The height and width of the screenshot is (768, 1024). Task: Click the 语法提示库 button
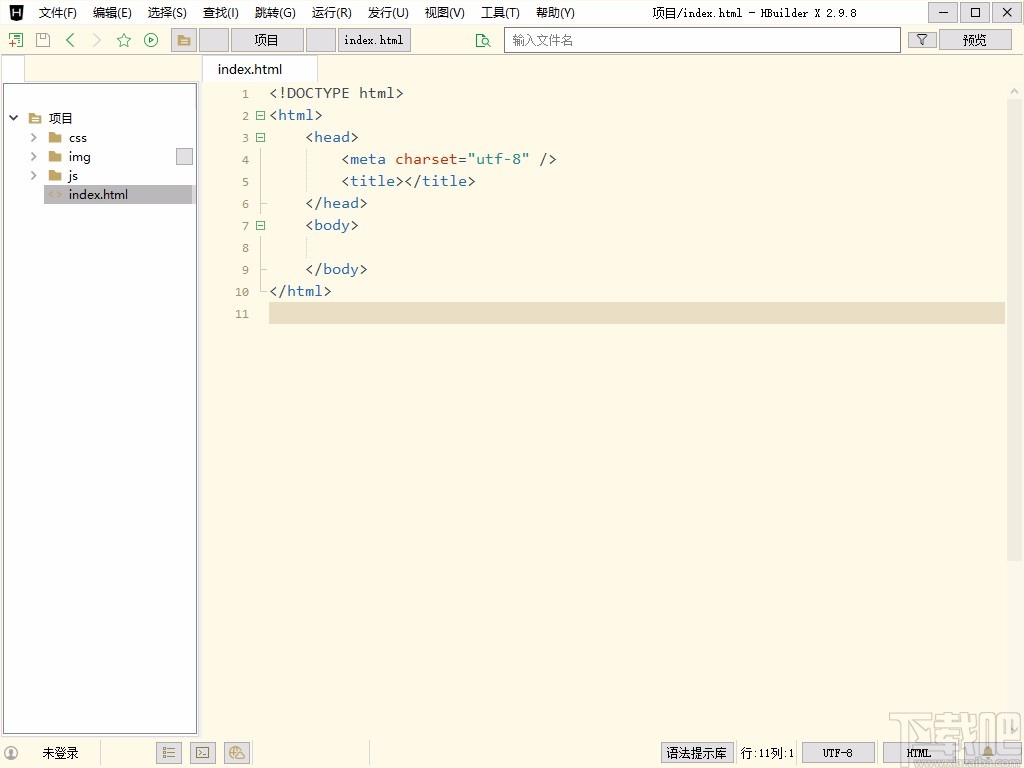coord(697,753)
